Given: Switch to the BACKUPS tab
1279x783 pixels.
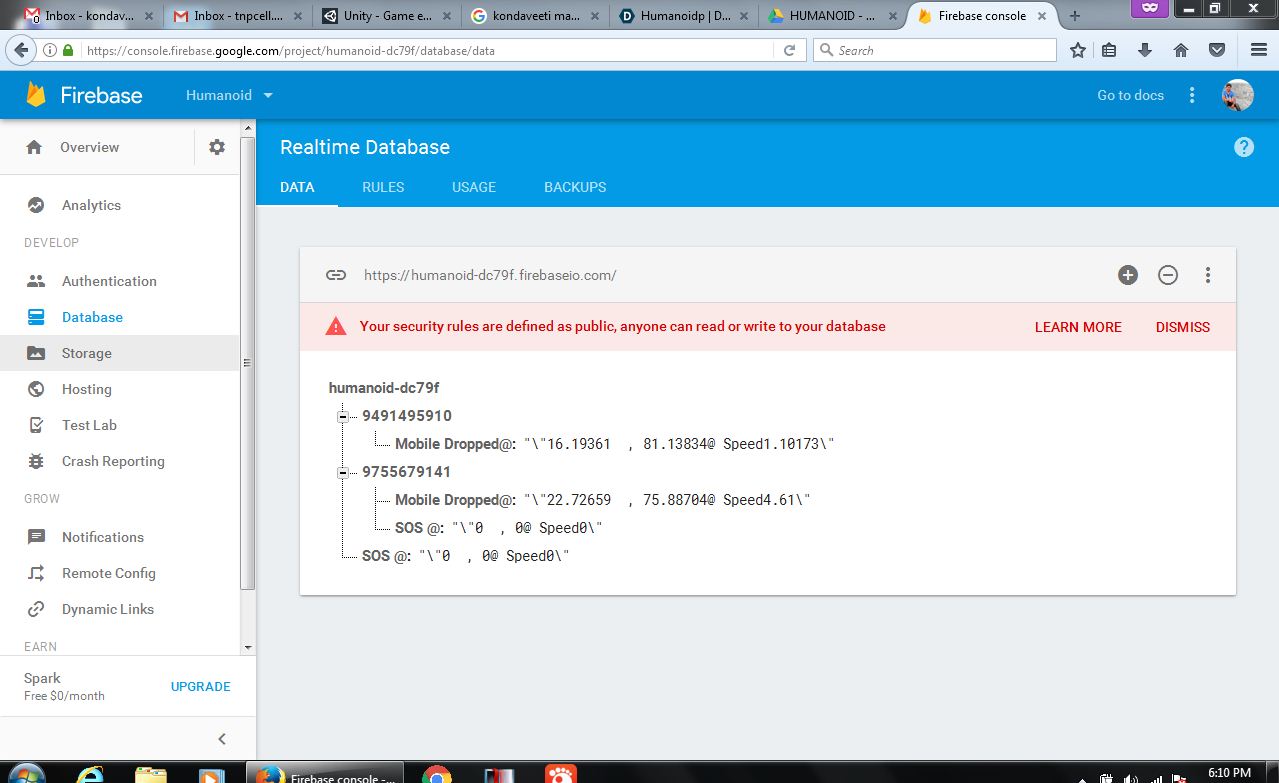Looking at the screenshot, I should coord(575,187).
